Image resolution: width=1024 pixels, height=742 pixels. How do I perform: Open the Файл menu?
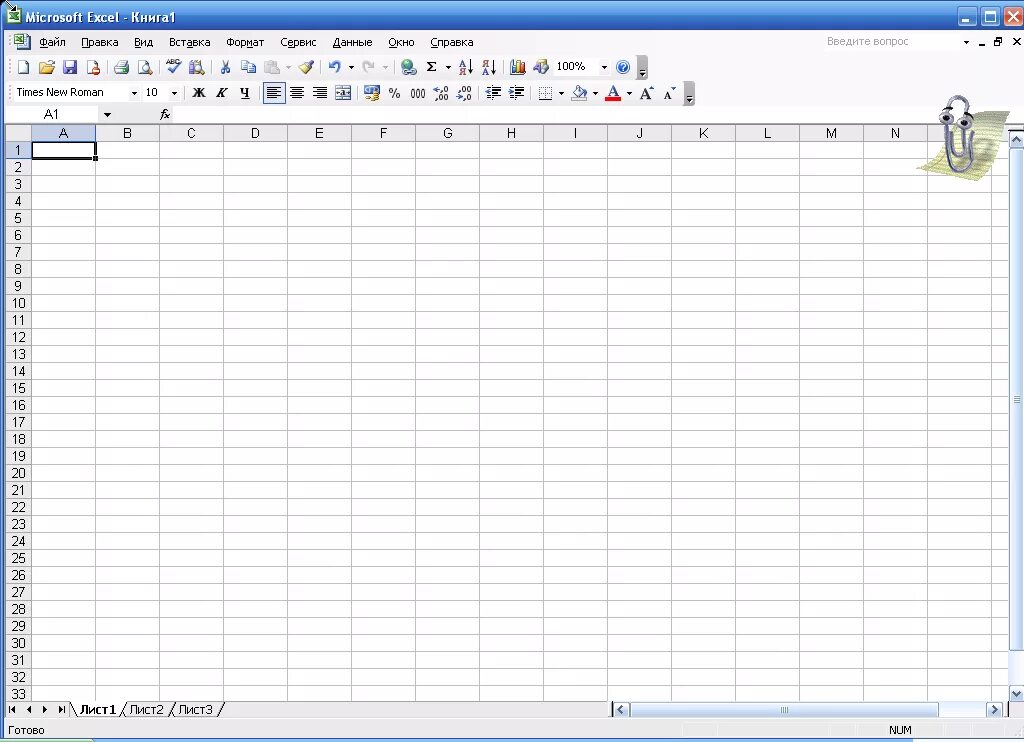(52, 42)
